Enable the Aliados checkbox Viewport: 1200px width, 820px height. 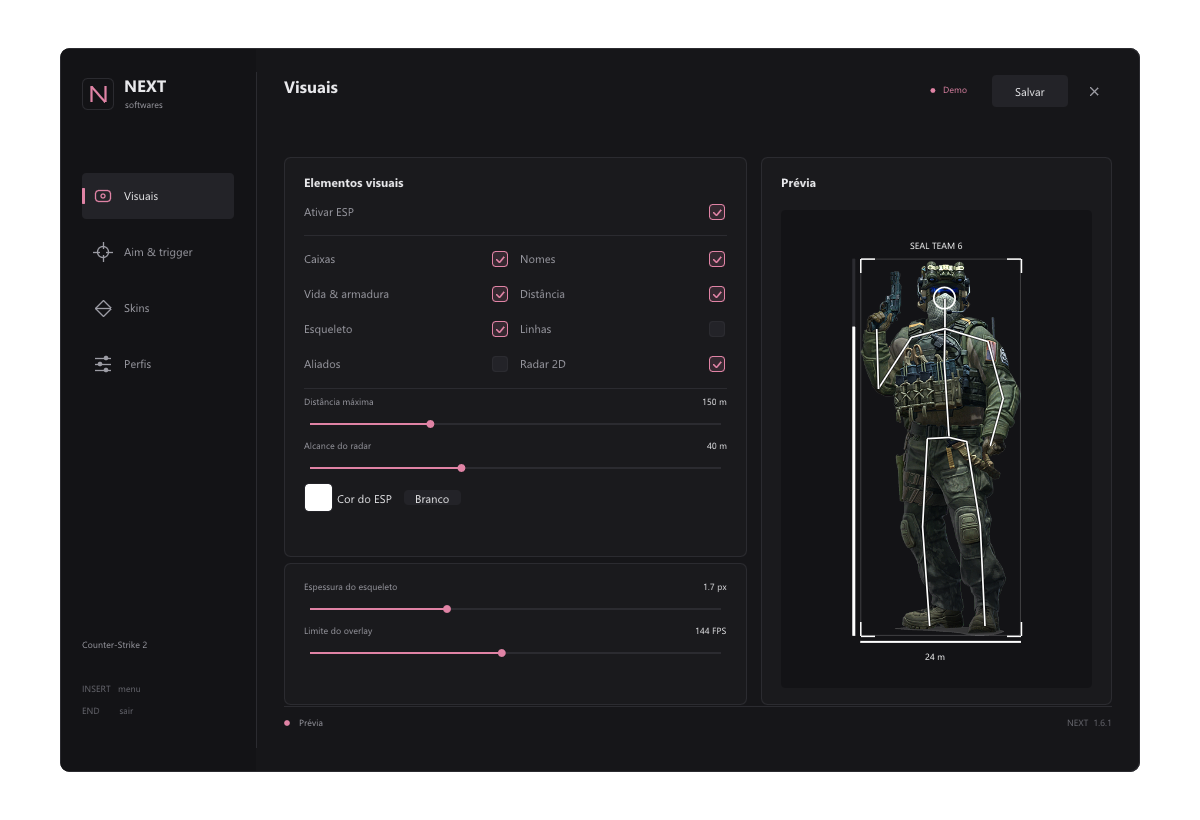(x=500, y=364)
